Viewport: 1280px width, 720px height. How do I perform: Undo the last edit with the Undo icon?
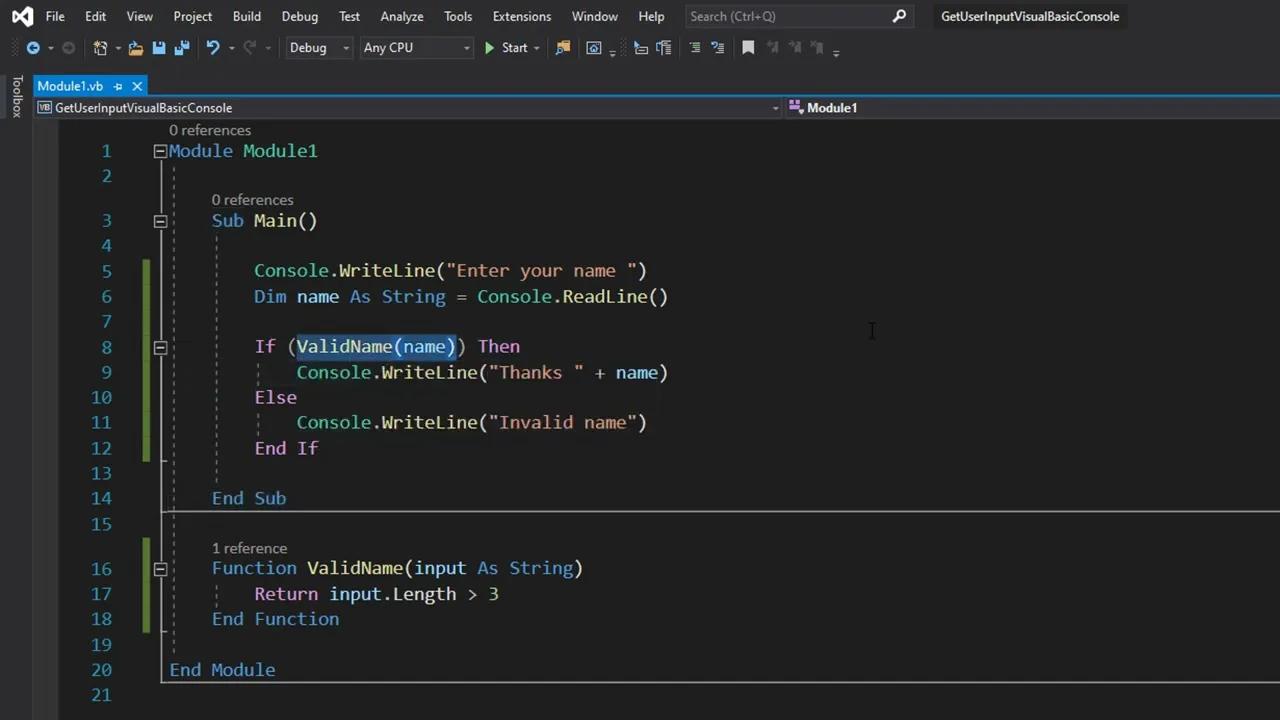(x=212, y=48)
